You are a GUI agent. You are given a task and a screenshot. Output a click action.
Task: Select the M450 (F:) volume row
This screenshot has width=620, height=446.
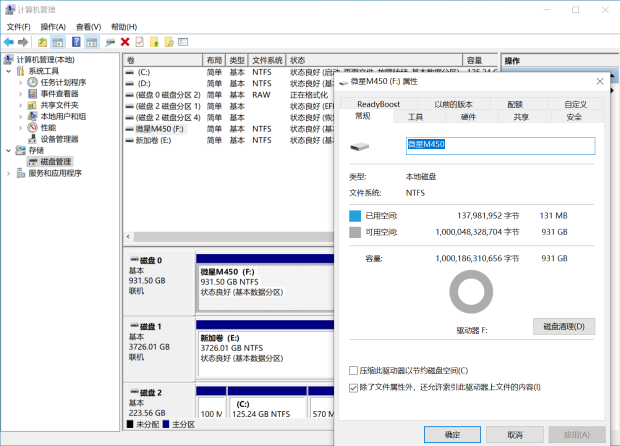tap(229, 129)
